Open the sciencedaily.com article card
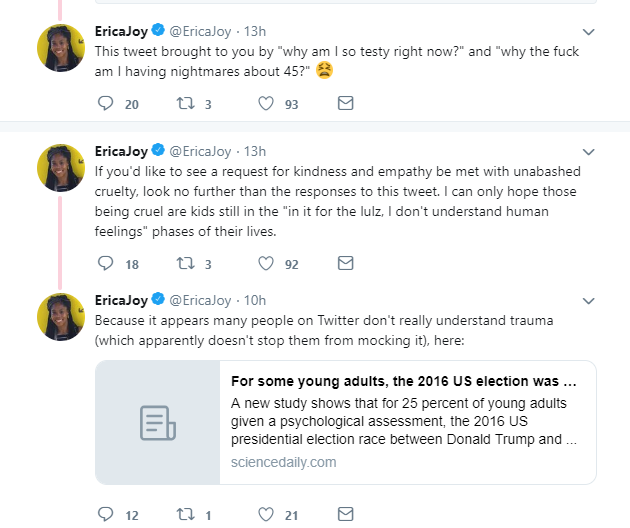The image size is (630, 528). coord(346,422)
